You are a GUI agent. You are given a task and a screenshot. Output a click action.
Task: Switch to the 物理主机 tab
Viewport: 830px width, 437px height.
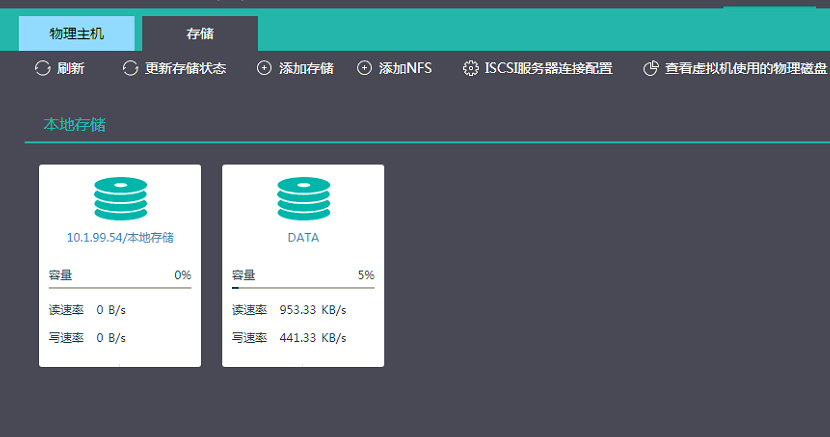point(77,34)
